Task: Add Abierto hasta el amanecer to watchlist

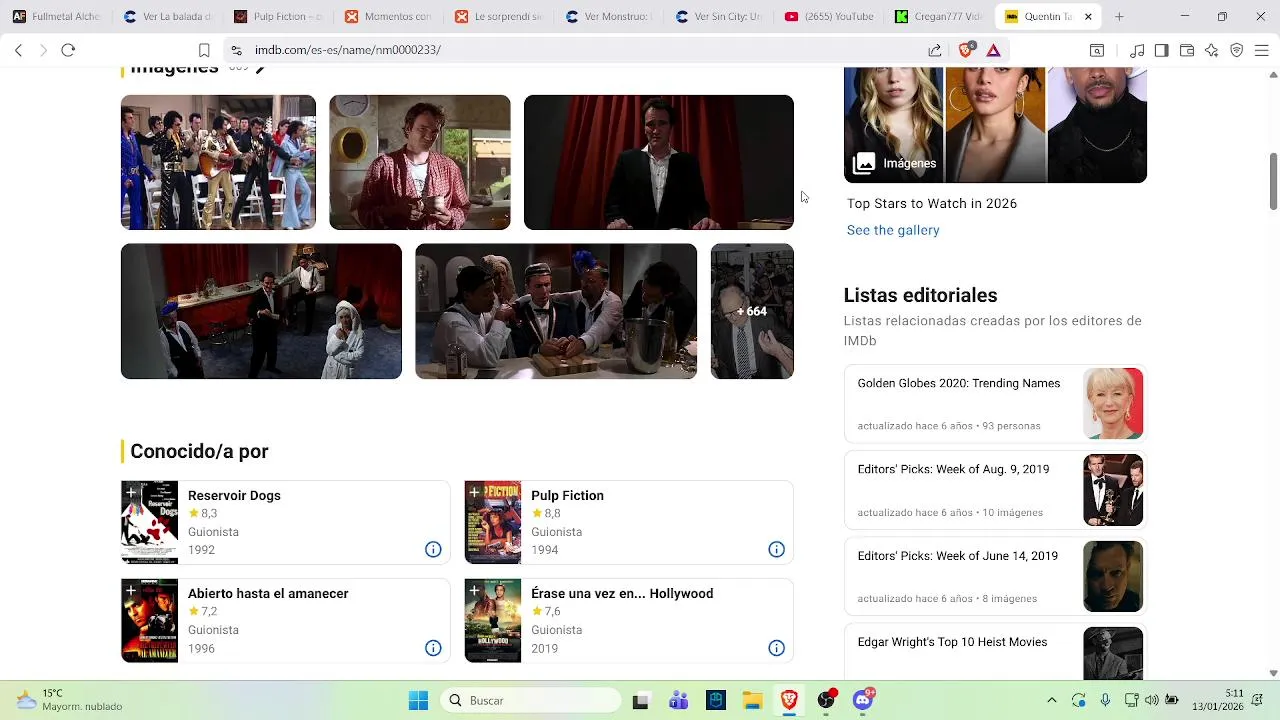Action: [x=131, y=591]
